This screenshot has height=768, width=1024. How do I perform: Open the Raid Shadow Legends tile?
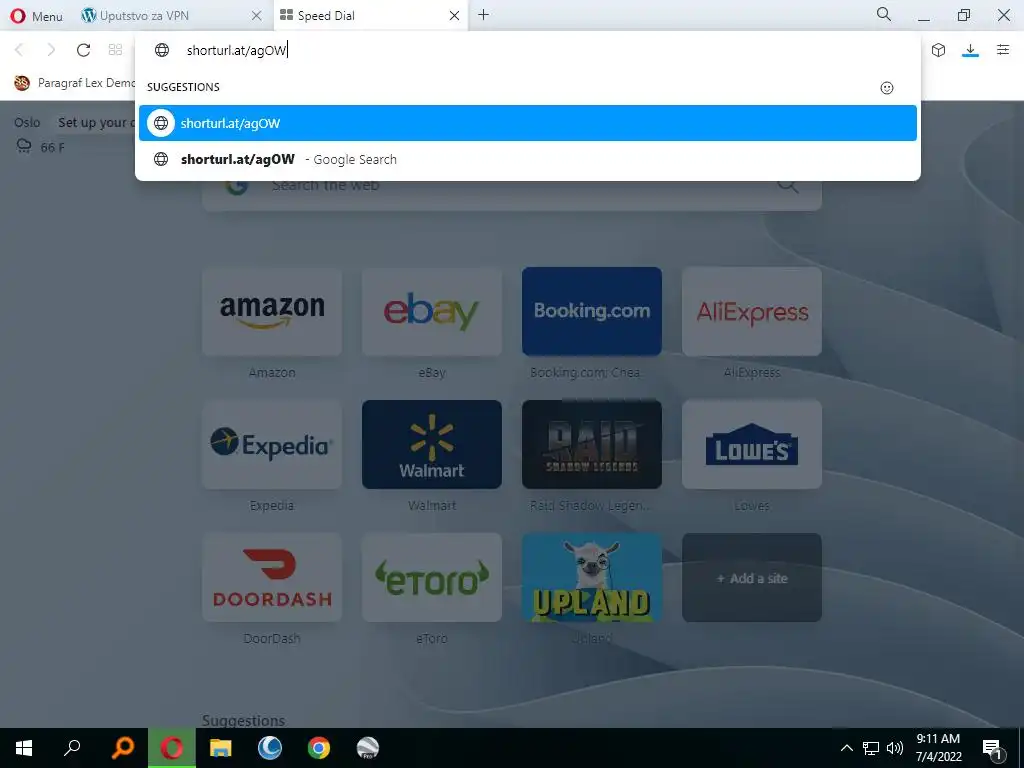pos(592,445)
